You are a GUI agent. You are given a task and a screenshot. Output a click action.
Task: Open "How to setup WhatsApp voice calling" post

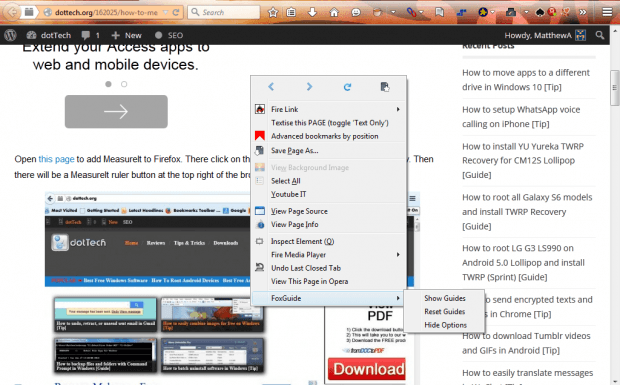[x=521, y=117]
